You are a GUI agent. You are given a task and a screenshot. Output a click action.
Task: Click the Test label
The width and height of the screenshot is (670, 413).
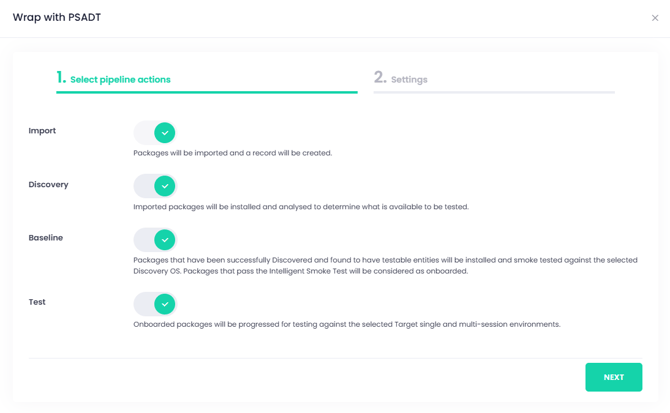click(37, 302)
